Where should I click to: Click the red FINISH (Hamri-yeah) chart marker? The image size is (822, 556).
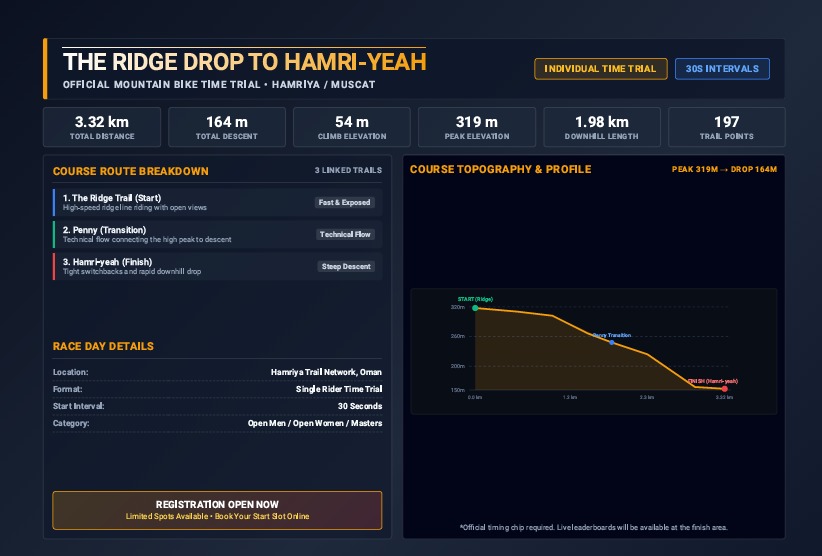pos(724,389)
